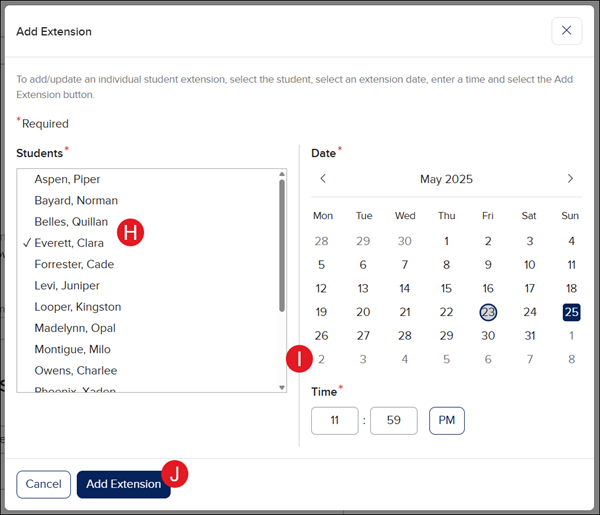The image size is (600, 515).
Task: Pick May 23 on the calendar
Action: 488,312
